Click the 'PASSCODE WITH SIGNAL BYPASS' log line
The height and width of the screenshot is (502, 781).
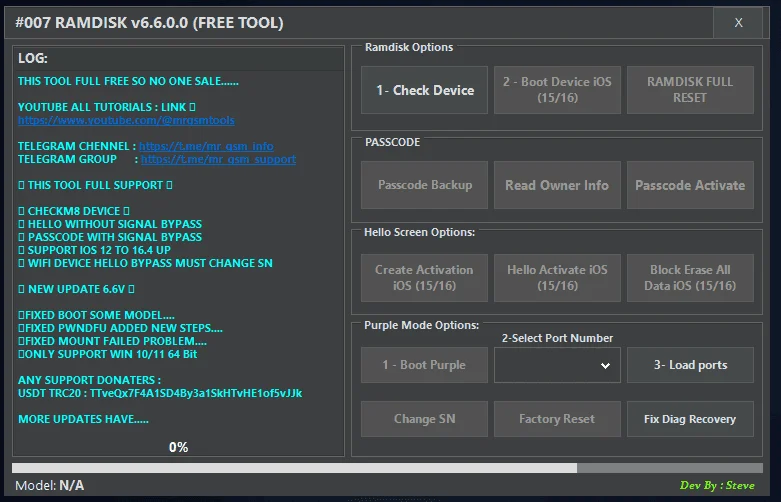click(x=110, y=237)
